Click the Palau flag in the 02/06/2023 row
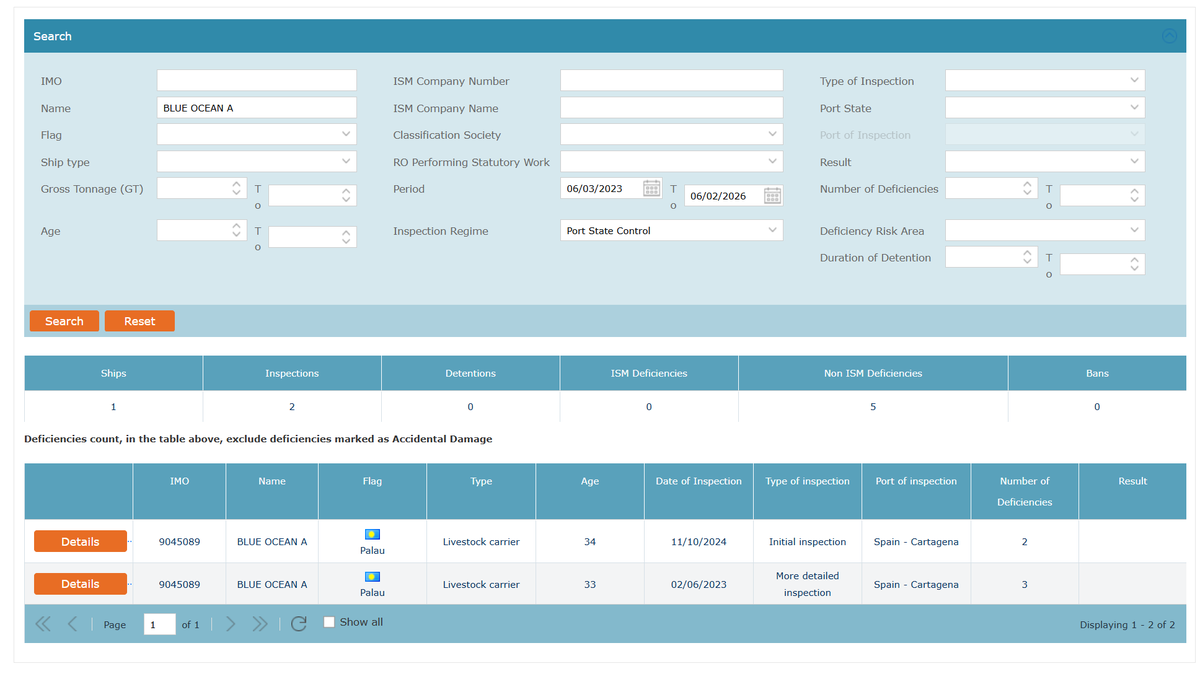The height and width of the screenshot is (674, 1200). tap(372, 577)
